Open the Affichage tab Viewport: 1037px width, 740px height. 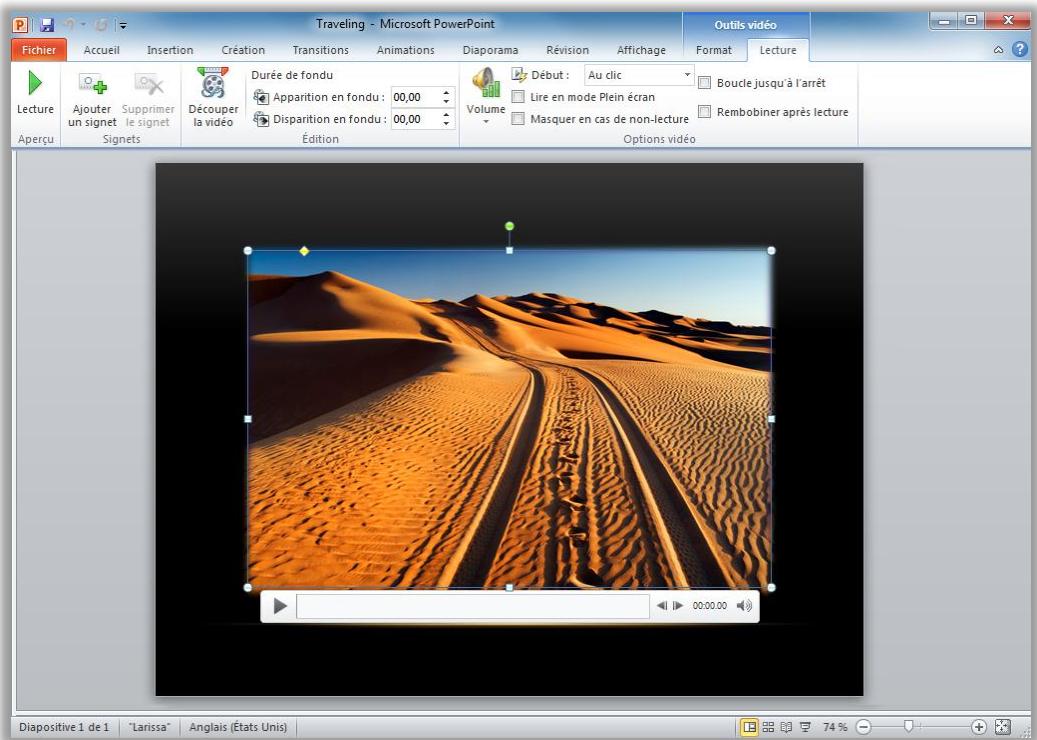pyautogui.click(x=641, y=50)
